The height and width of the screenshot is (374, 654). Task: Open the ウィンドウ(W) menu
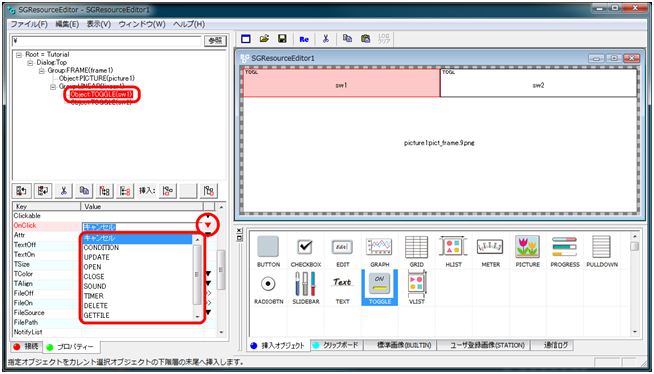click(x=142, y=24)
